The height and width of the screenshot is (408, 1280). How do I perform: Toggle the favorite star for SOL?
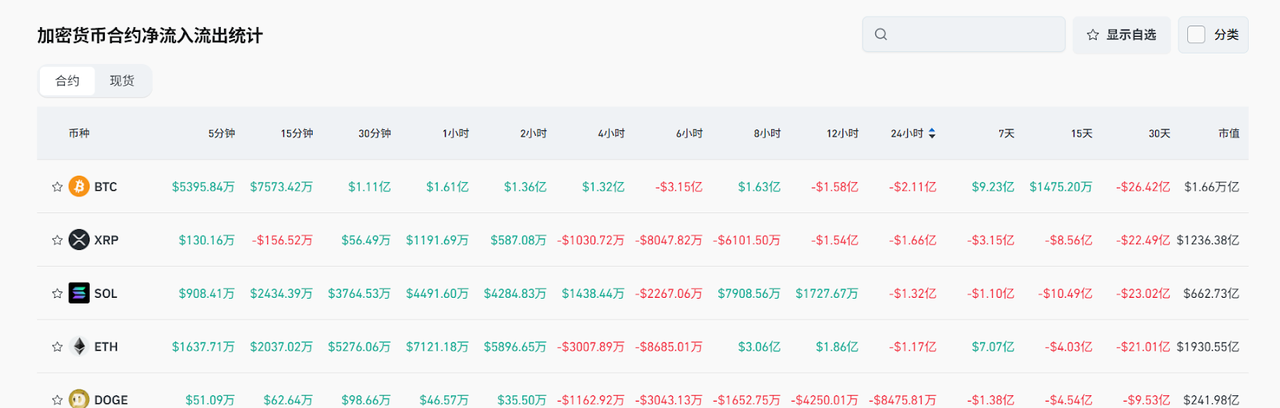tap(57, 293)
